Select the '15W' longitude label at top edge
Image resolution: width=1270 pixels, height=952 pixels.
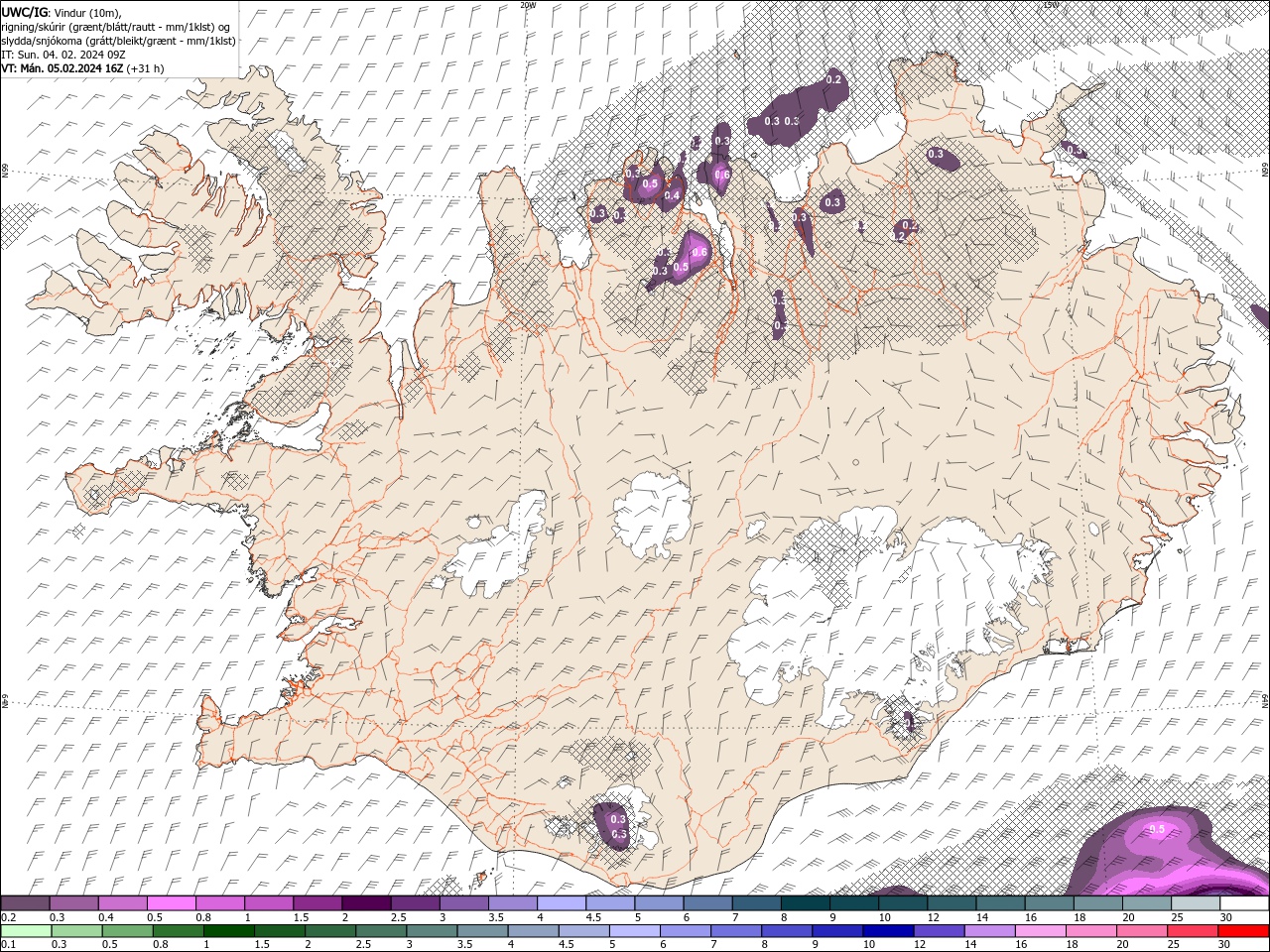tap(1051, 5)
